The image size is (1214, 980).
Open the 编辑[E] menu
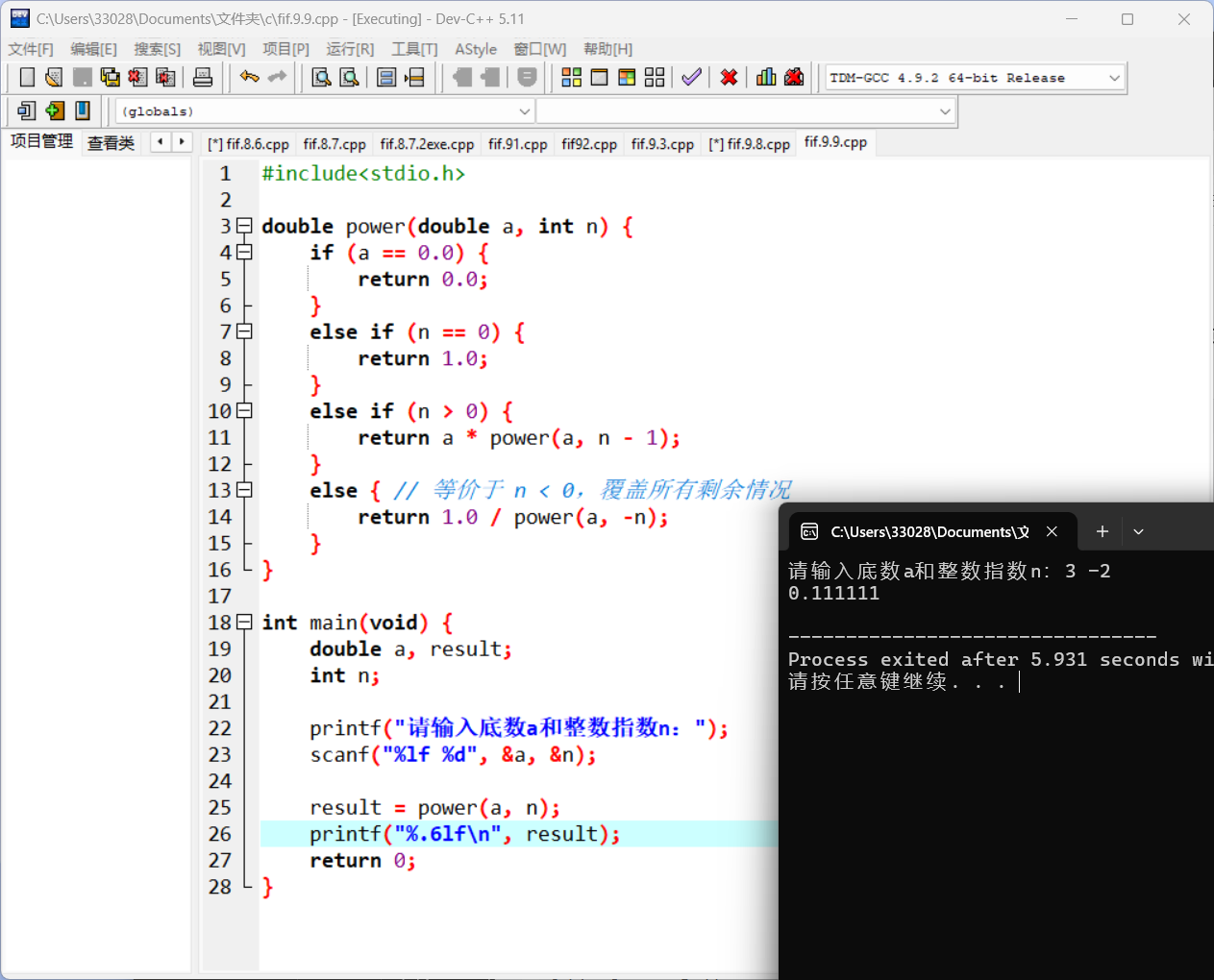click(93, 49)
